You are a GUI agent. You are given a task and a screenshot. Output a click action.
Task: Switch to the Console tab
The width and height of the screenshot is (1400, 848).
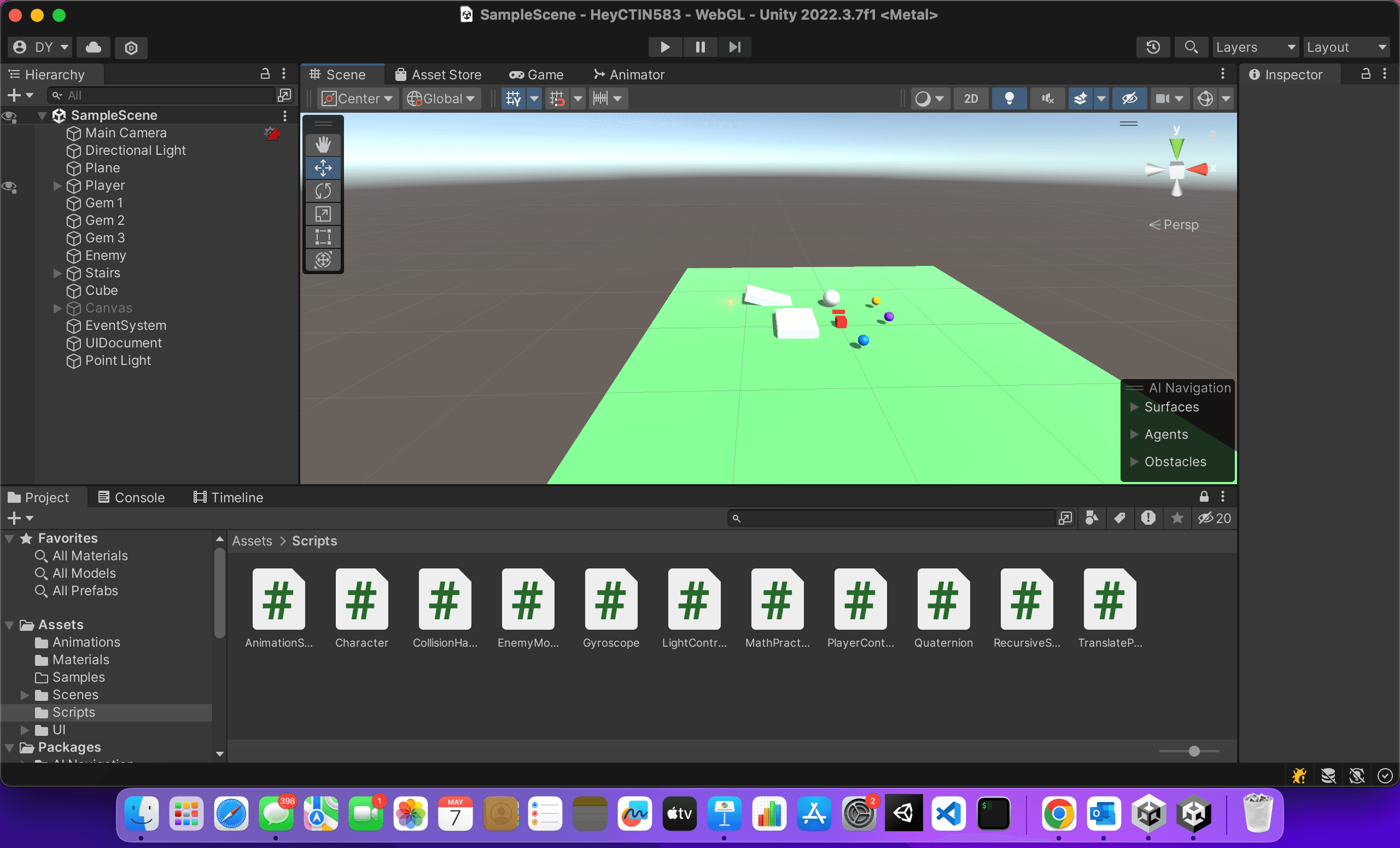click(131, 497)
